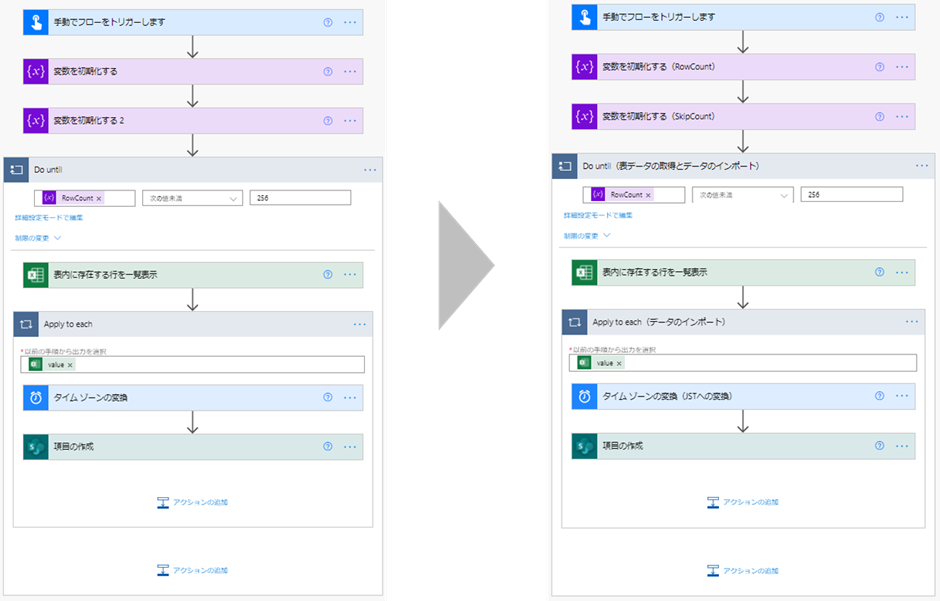Screen dimensions: 940x601
Task: Click clock icon of タイム ゾーンの変換 (JSTへの変換)
Action: (x=585, y=397)
